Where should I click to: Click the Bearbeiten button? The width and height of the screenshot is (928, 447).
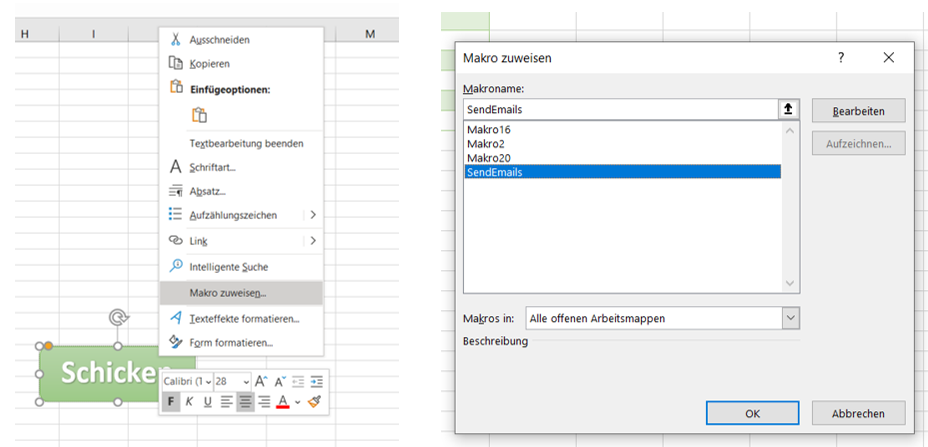(858, 110)
